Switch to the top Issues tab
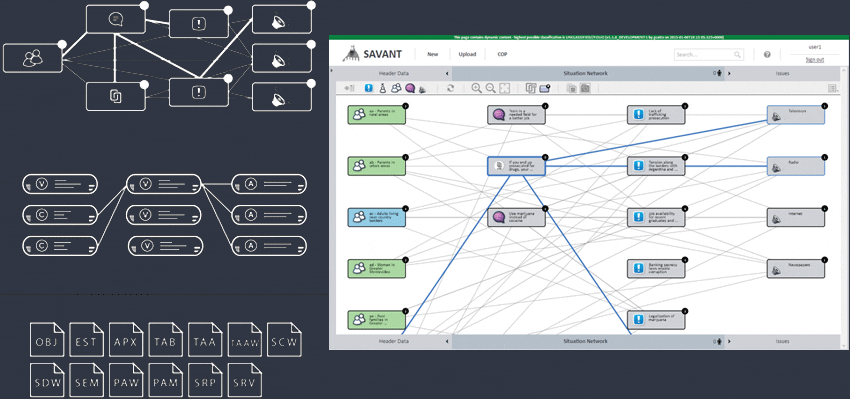This screenshot has width=850, height=399. tap(782, 73)
